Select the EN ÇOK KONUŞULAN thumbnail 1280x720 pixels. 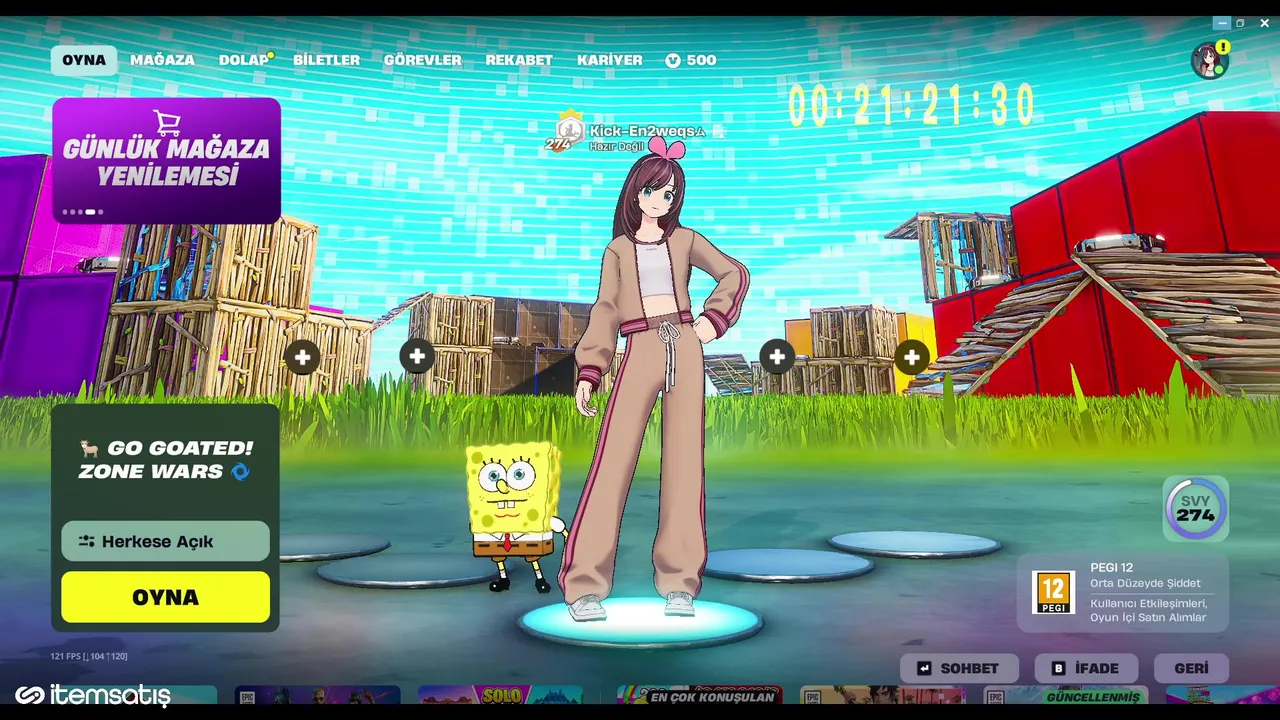tap(699, 695)
